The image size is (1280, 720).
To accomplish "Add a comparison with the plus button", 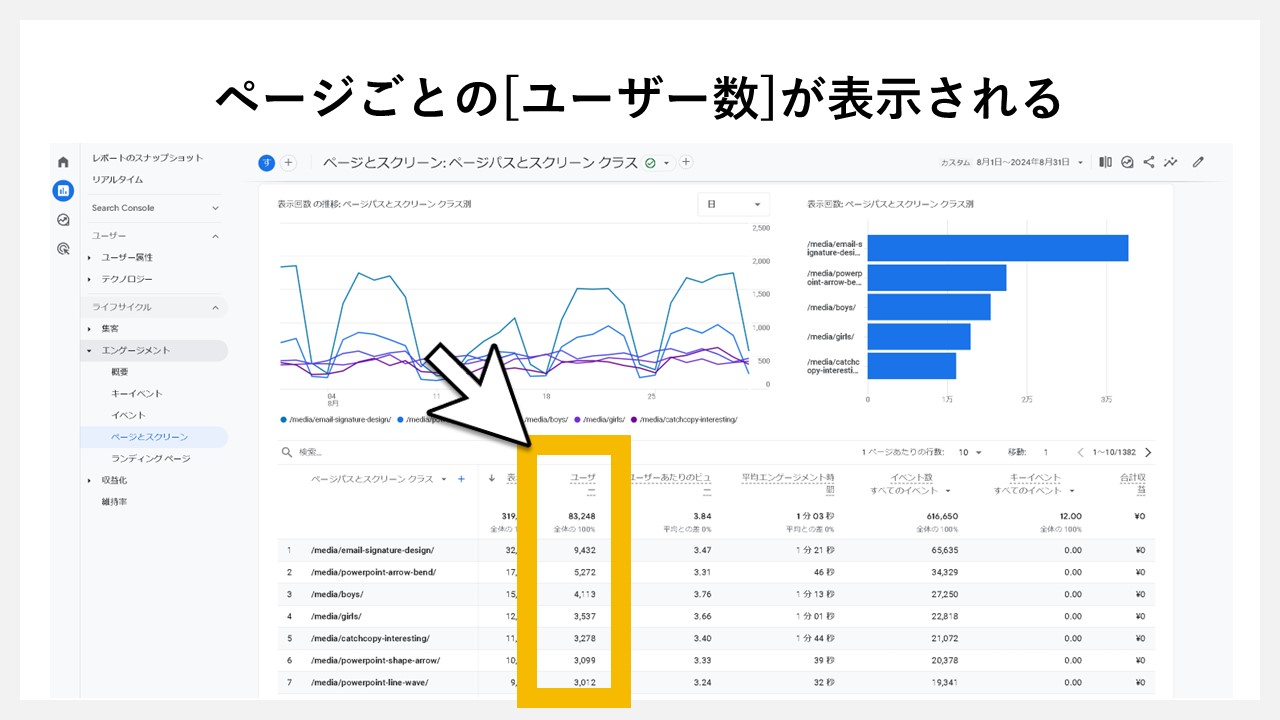I will click(x=289, y=162).
